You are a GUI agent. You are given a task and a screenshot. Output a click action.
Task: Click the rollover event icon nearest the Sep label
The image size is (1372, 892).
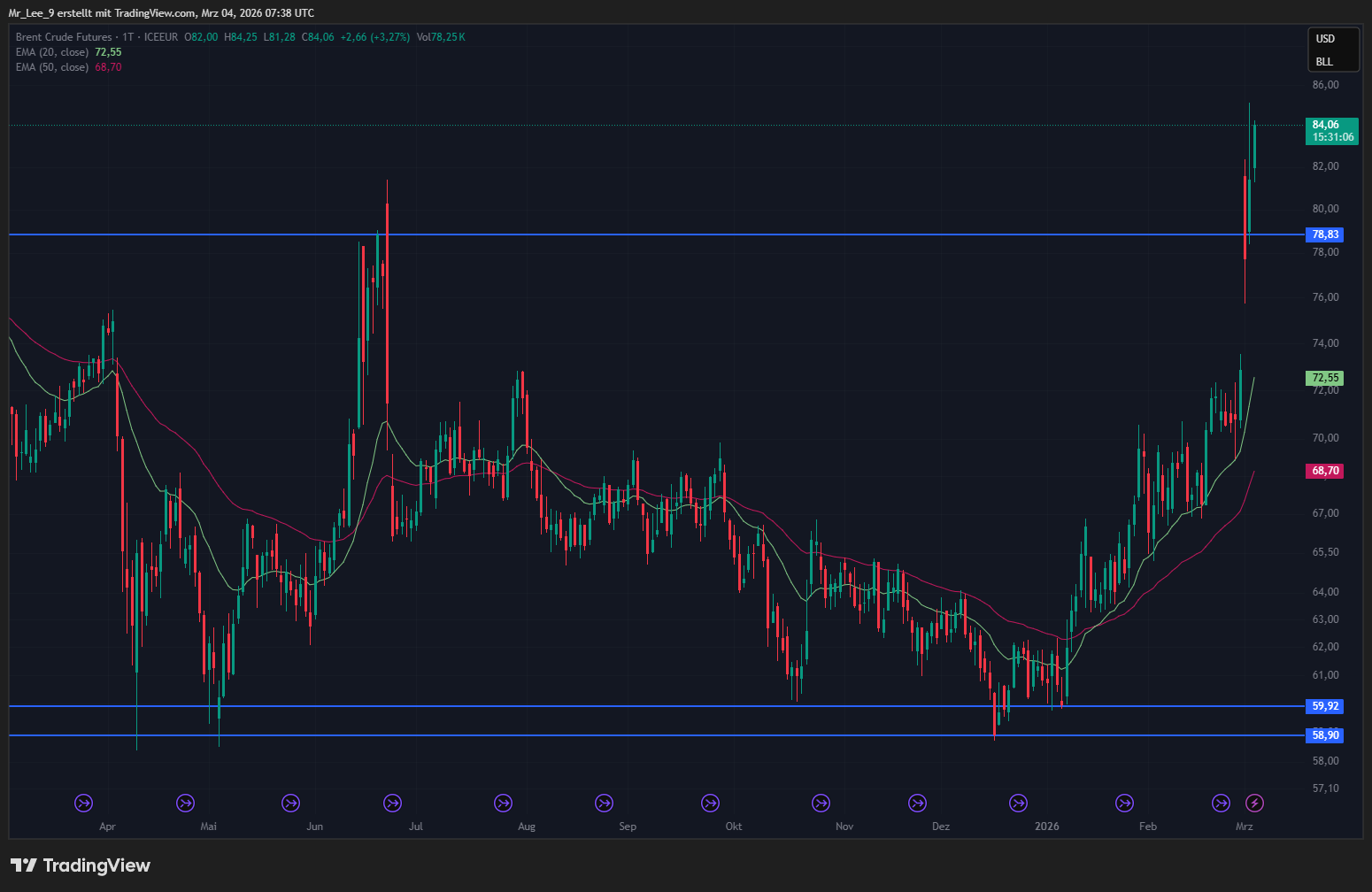click(604, 803)
